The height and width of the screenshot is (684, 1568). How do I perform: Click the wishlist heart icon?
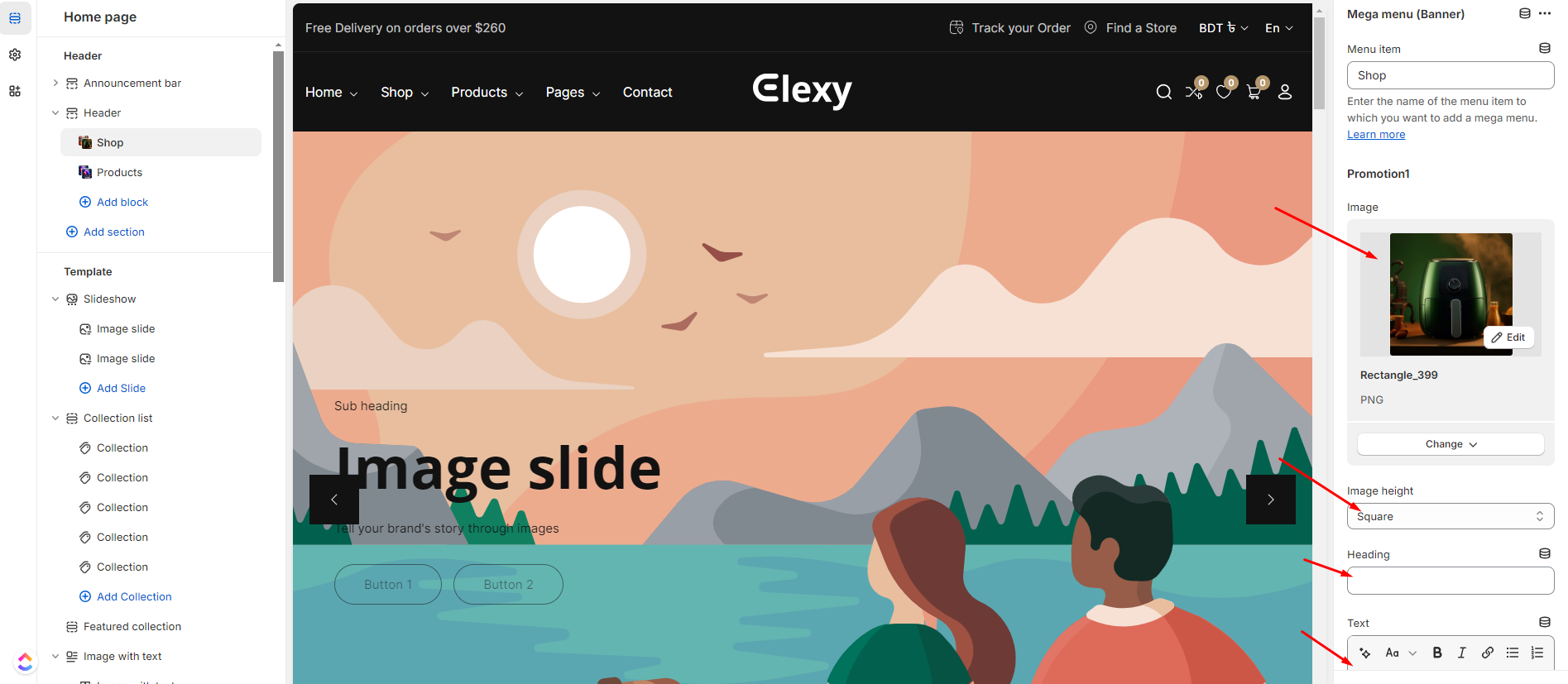[x=1224, y=92]
